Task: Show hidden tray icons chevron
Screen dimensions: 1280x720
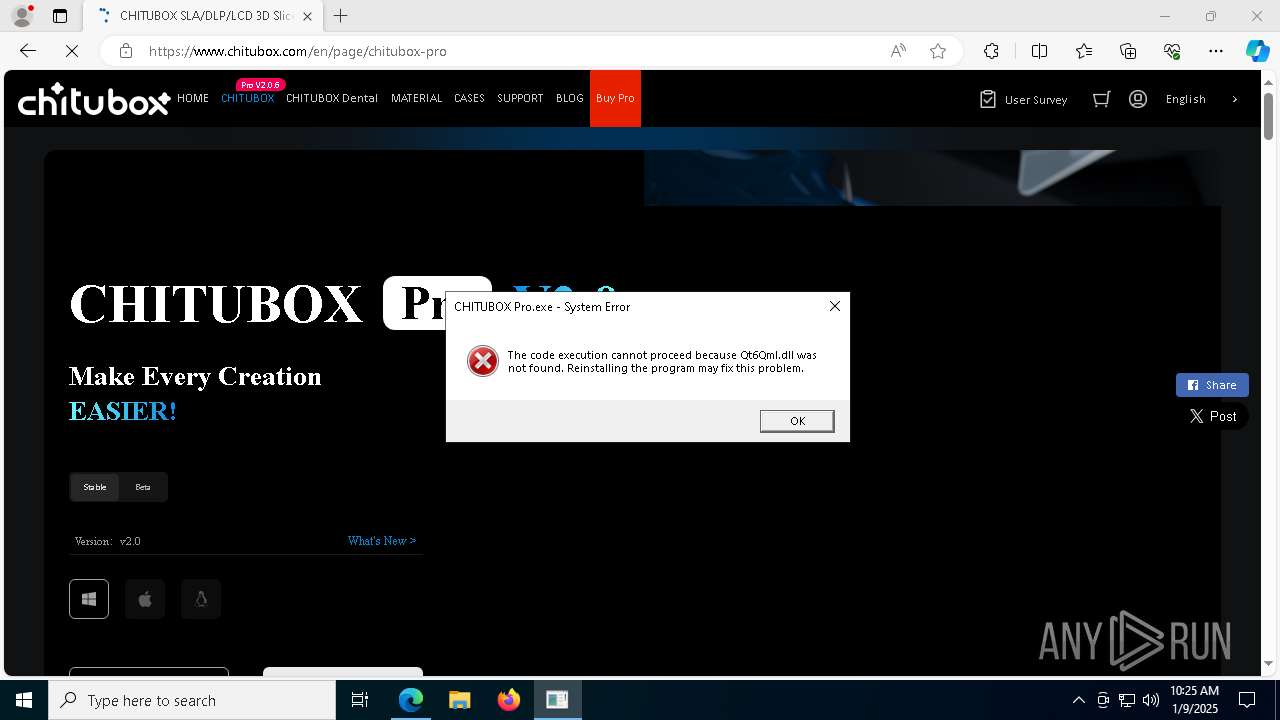Action: (1078, 700)
